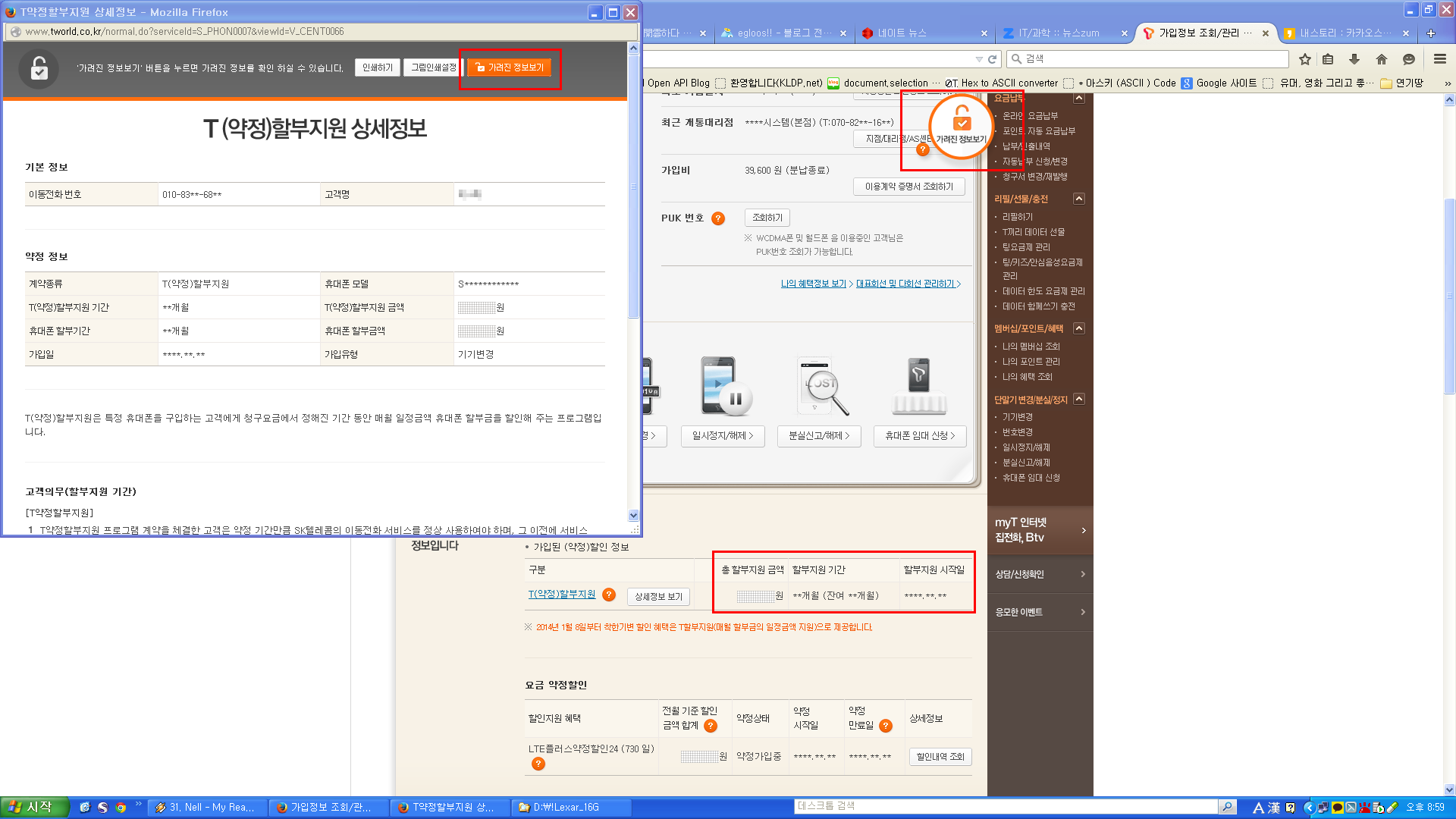Open the 연기땅 bookmark folder
Viewport: 1456px width, 819px height.
click(x=1401, y=83)
